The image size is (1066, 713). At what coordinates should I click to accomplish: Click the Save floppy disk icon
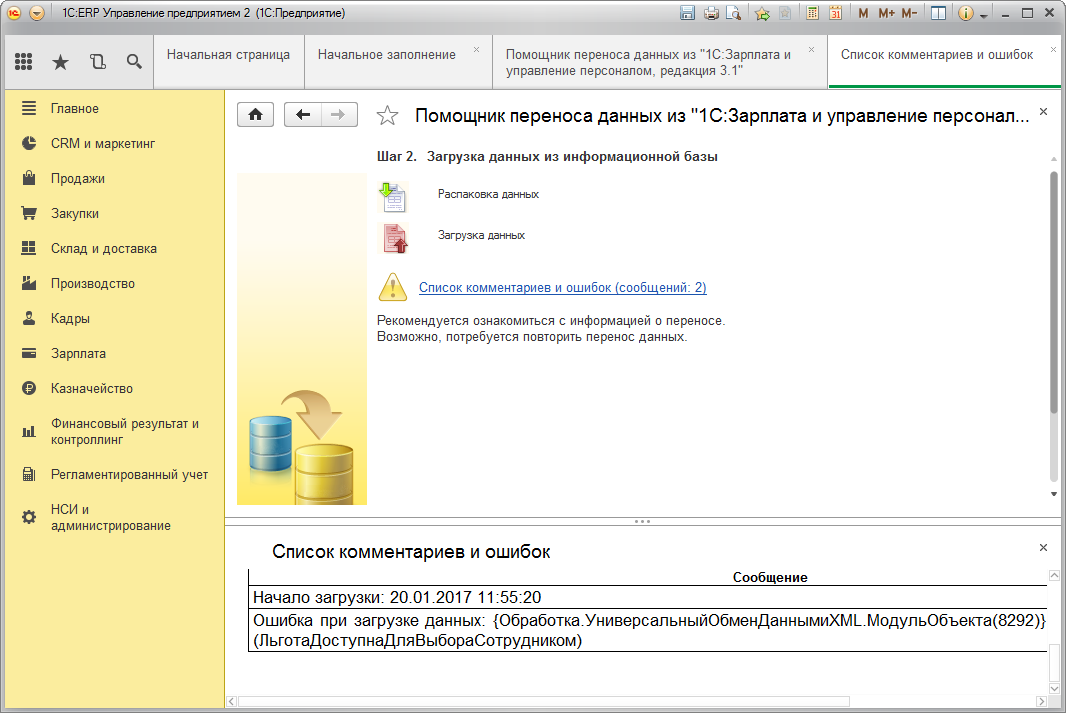click(x=687, y=13)
